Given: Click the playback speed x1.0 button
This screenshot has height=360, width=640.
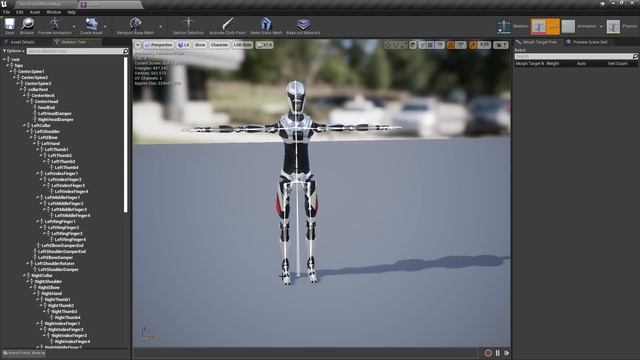Looking at the screenshot, I should [264, 45].
